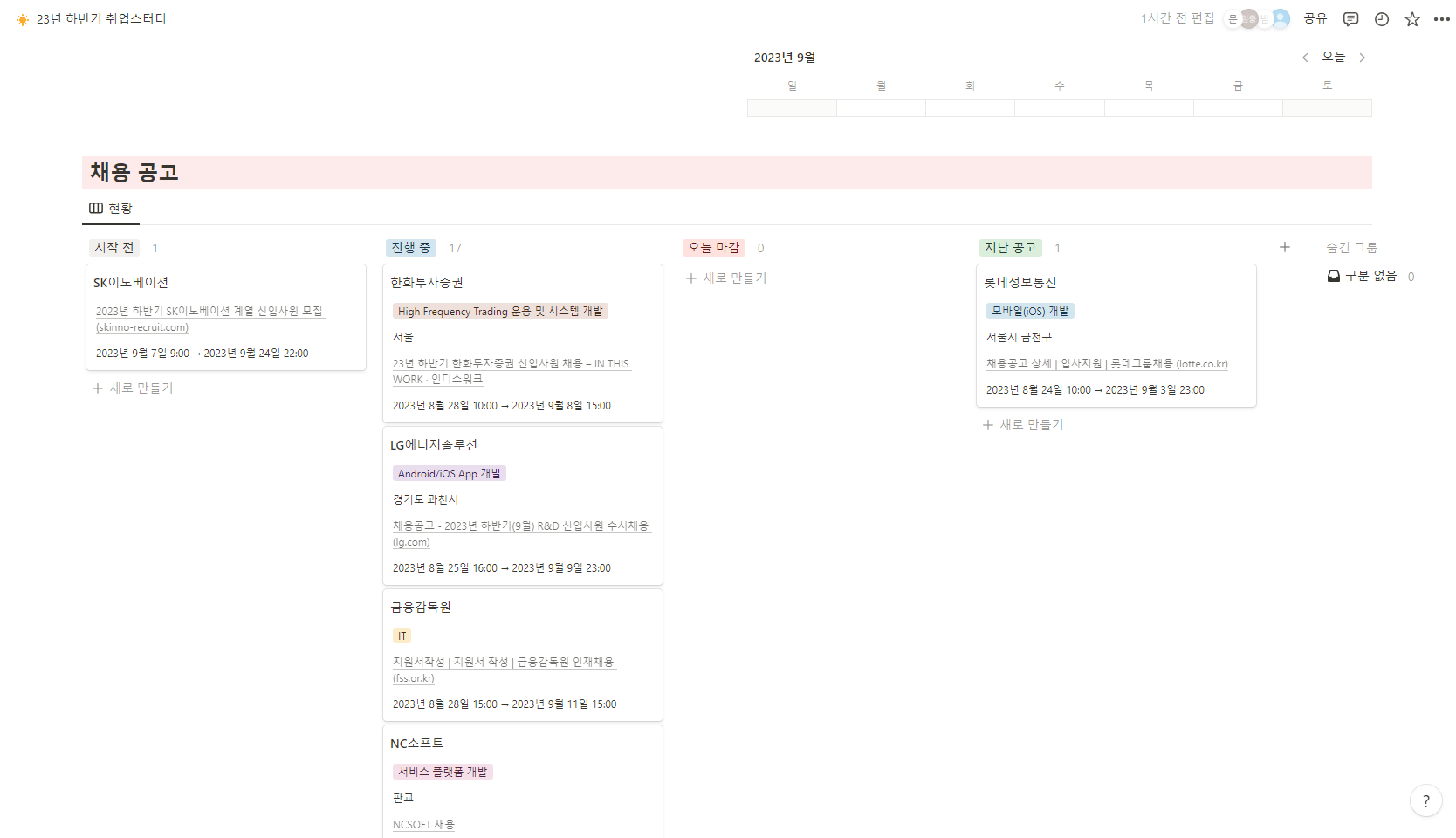Open the page history clock icon
1456x838 pixels.
click(1382, 19)
